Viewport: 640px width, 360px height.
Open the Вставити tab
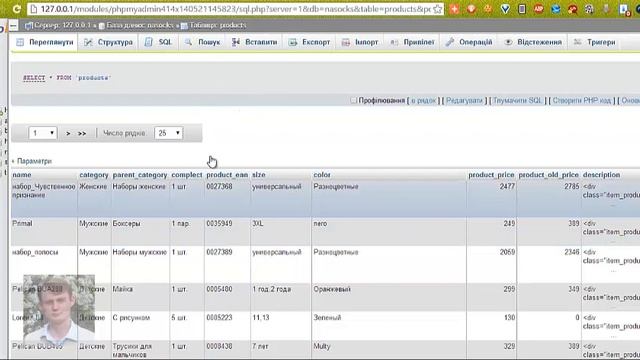coord(255,42)
